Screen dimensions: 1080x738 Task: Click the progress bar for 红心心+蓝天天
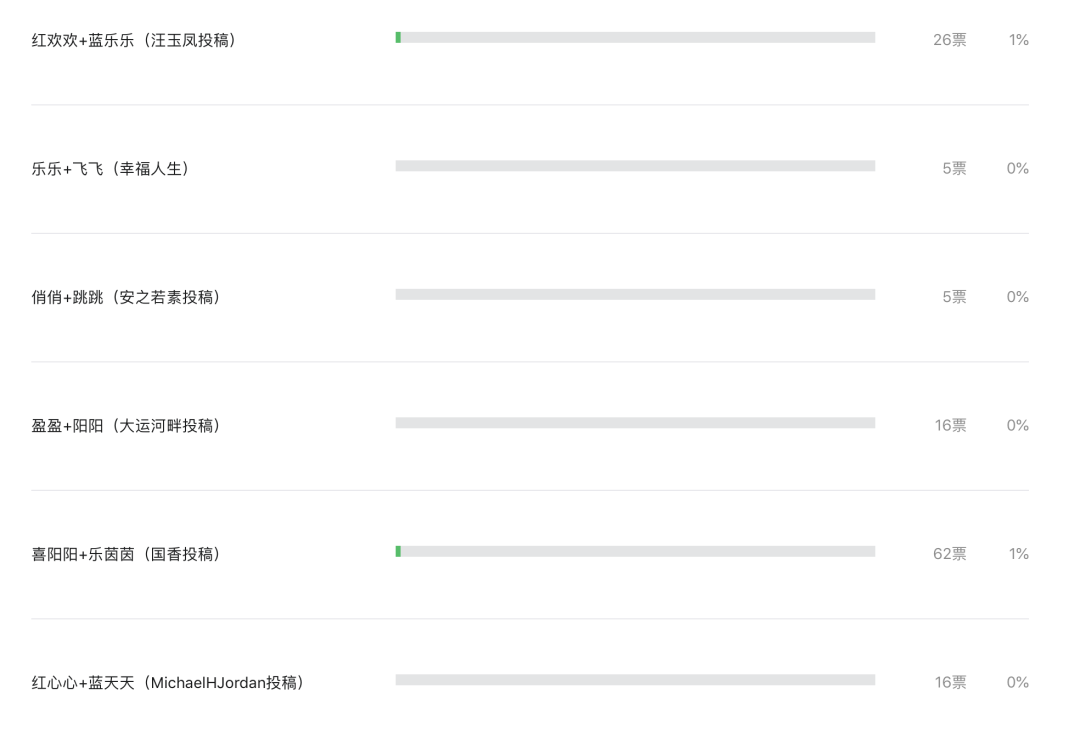pos(635,680)
